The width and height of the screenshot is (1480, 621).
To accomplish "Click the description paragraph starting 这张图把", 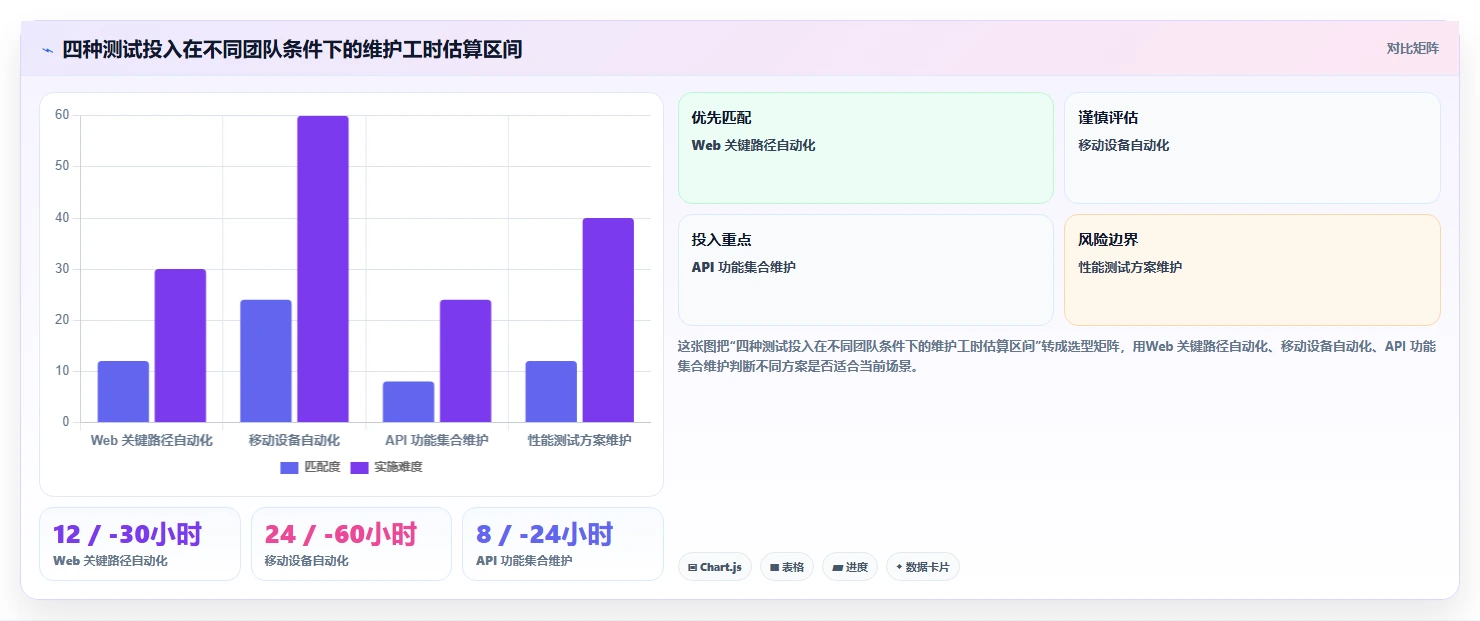I will 1057,356.
